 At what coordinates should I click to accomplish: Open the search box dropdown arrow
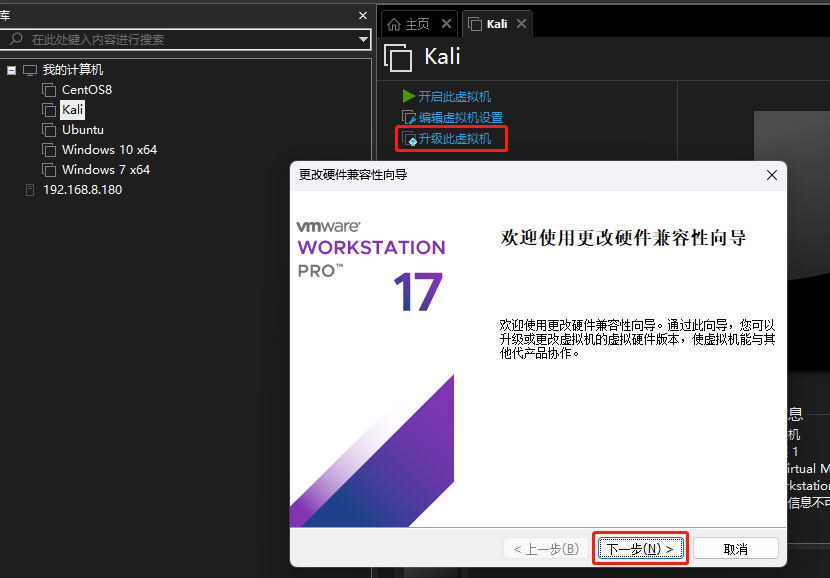point(363,39)
